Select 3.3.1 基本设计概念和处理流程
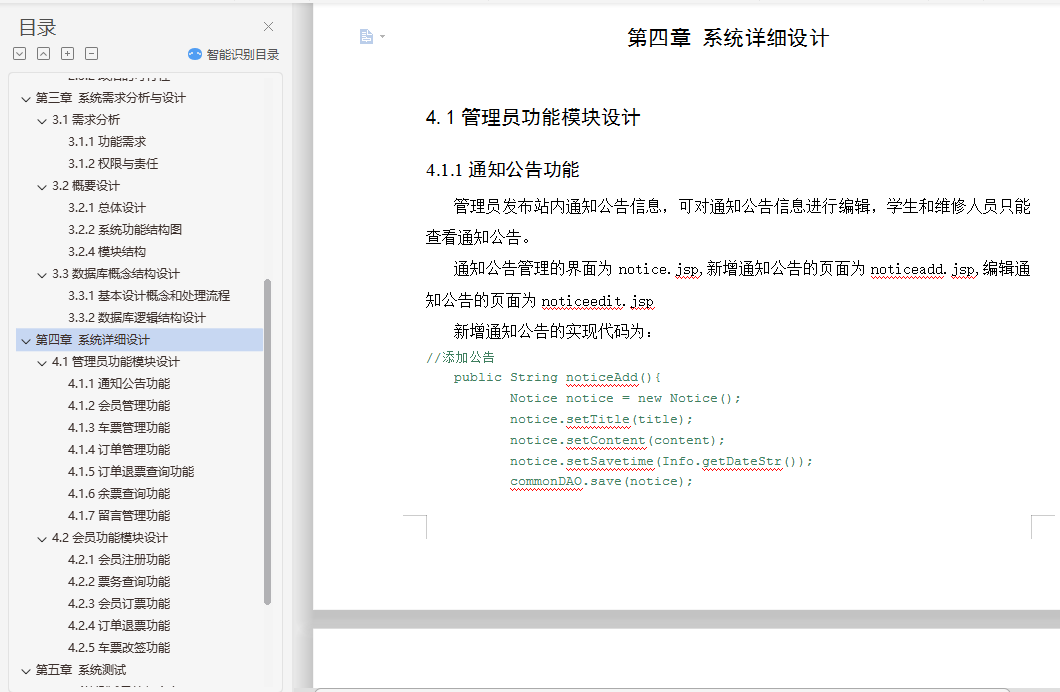 (x=149, y=295)
